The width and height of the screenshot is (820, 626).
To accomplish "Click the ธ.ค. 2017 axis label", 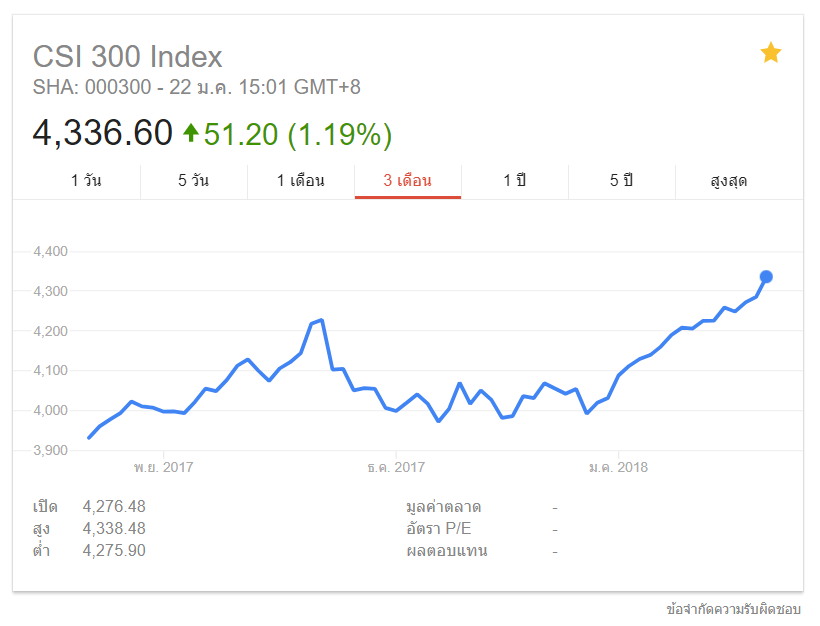I will [395, 467].
